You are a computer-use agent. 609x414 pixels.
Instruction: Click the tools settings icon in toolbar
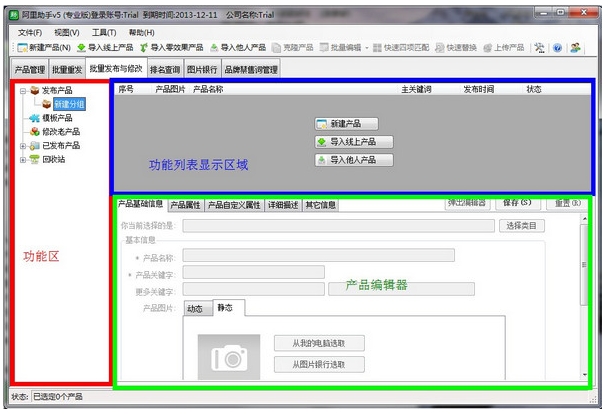pos(539,48)
